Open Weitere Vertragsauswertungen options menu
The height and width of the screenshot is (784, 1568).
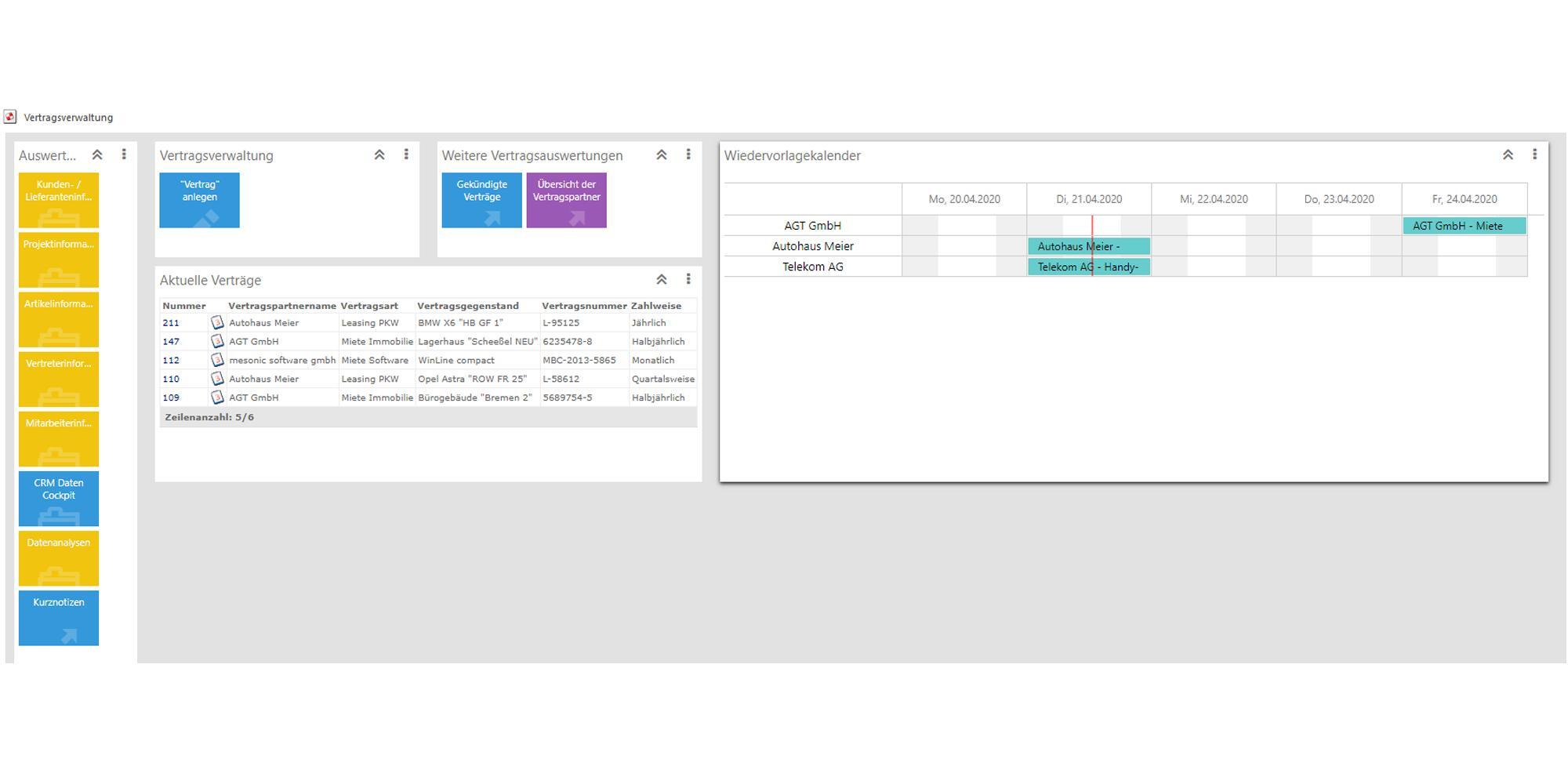coord(688,155)
